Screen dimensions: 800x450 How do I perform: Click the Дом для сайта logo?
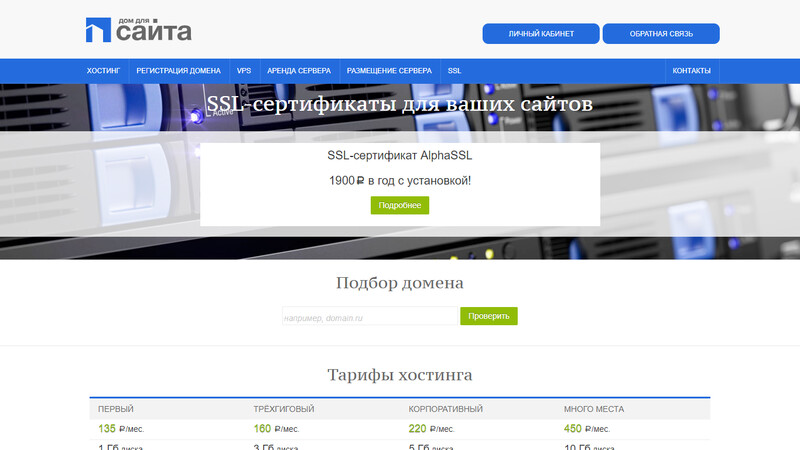pos(139,30)
